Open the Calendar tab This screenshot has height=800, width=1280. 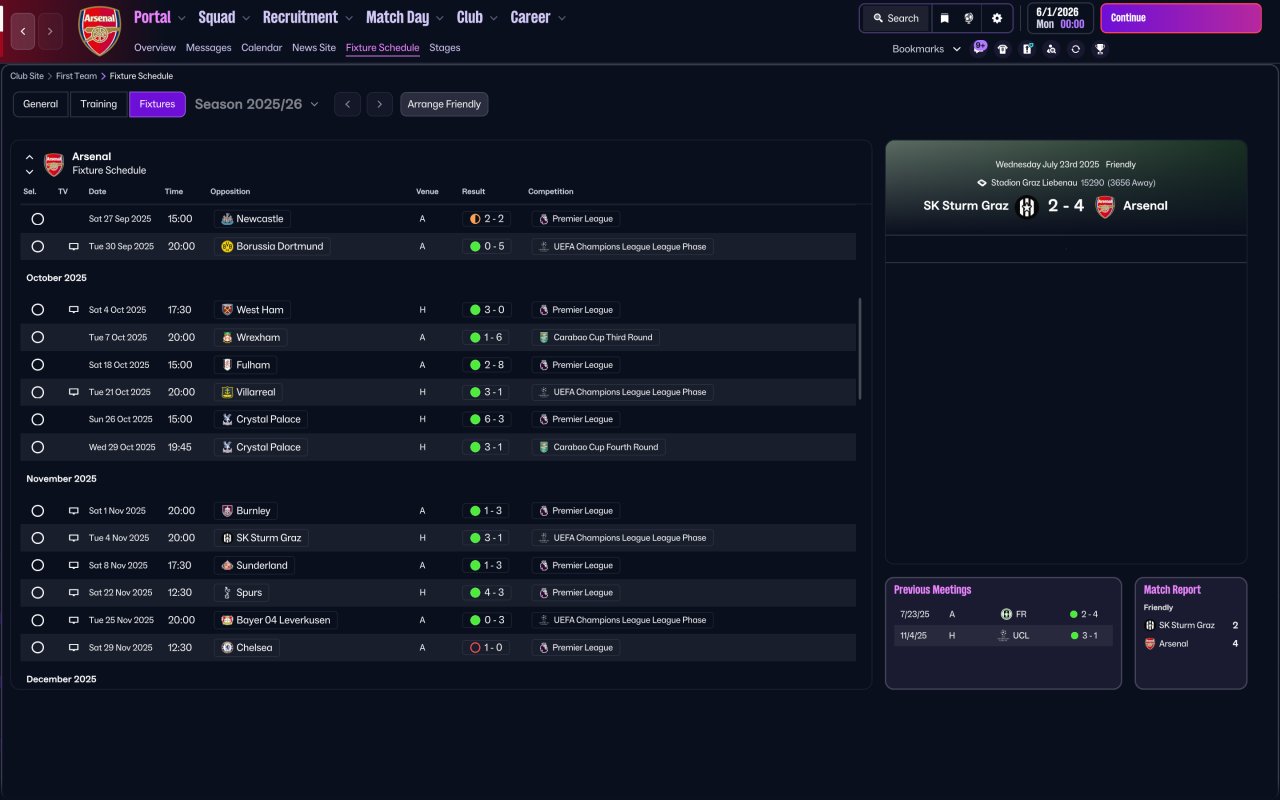click(x=261, y=48)
